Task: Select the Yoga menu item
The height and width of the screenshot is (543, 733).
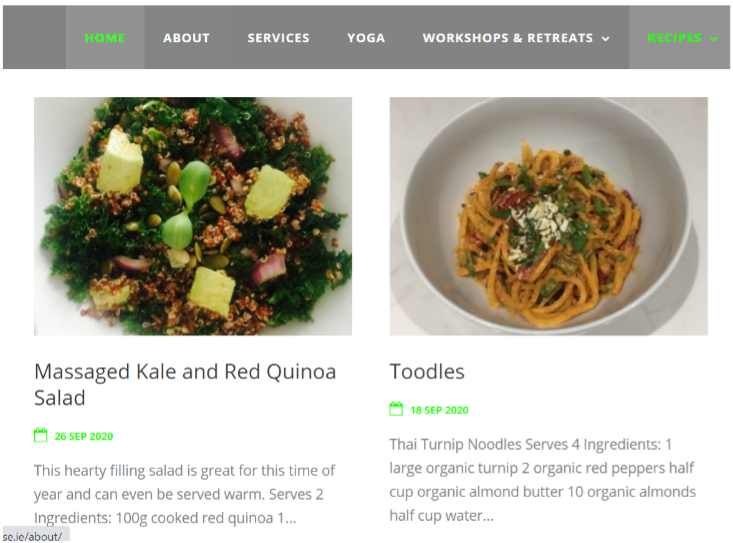Action: (x=366, y=38)
